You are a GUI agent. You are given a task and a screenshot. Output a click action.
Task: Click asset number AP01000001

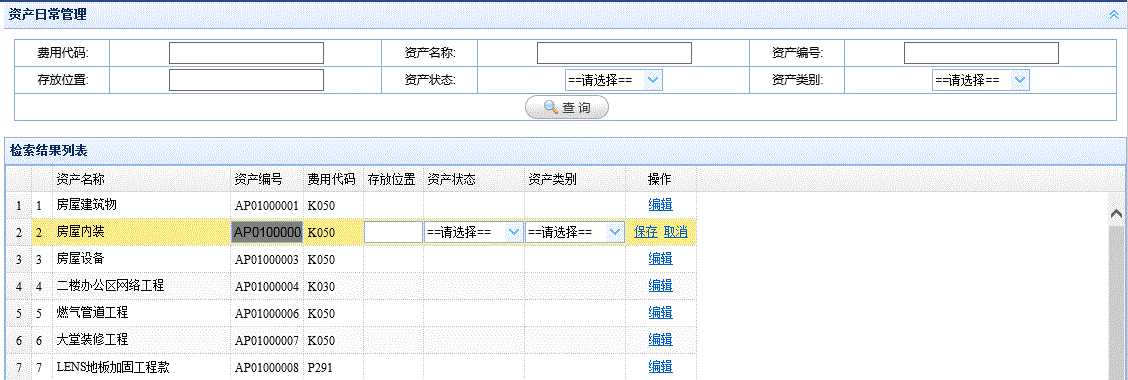(x=266, y=206)
